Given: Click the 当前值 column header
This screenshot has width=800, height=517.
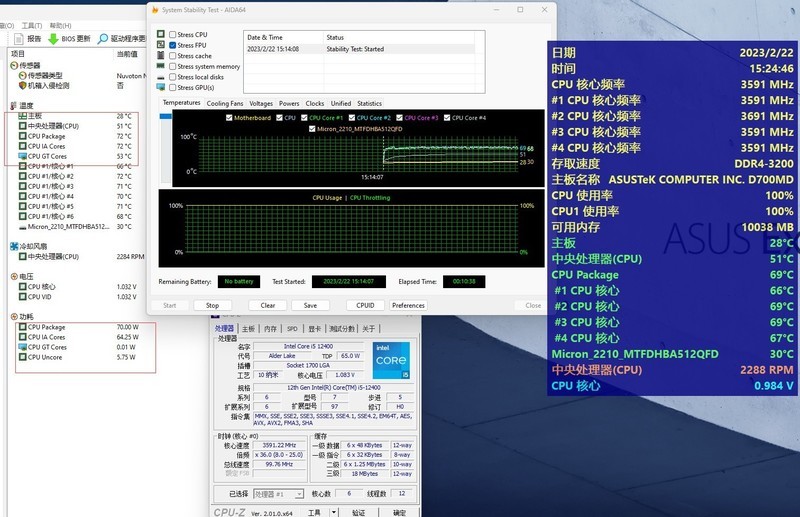Looking at the screenshot, I should point(127,54).
